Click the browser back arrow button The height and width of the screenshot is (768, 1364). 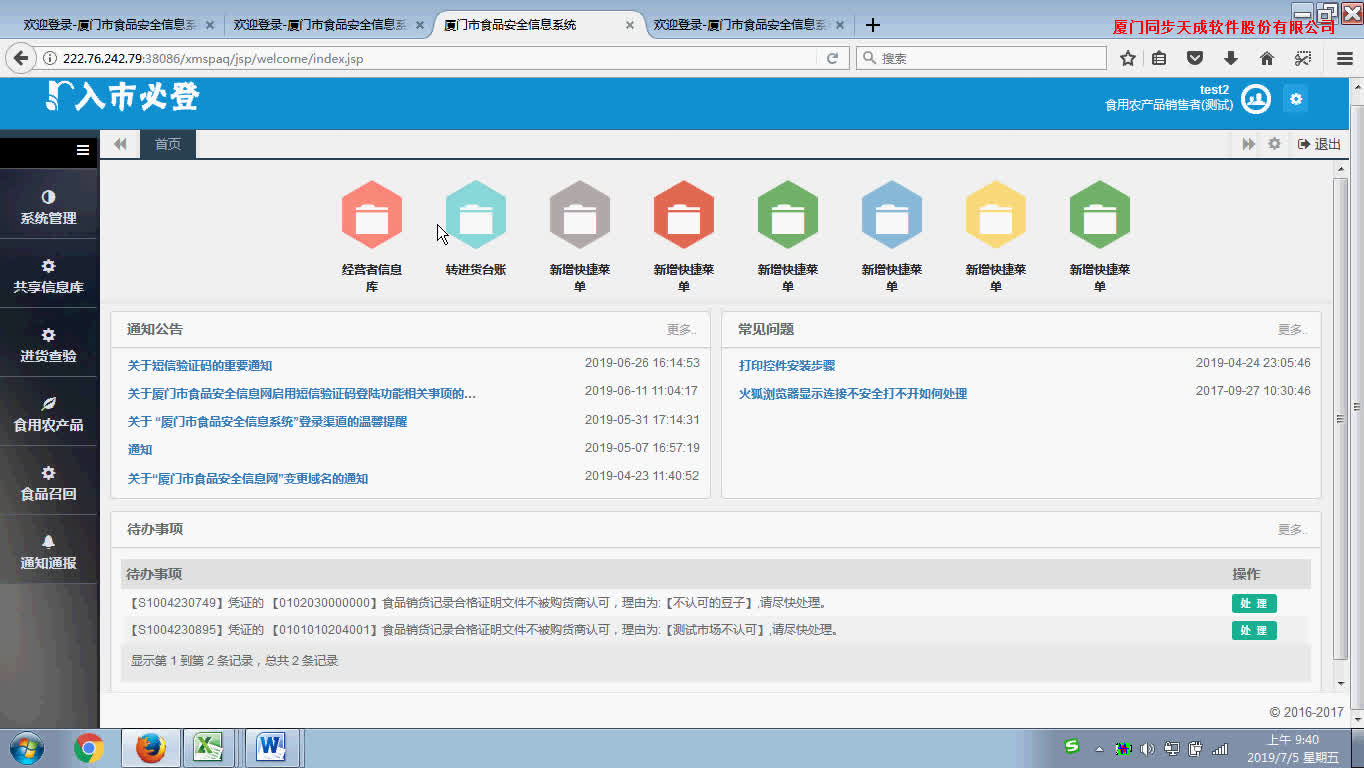coord(21,59)
